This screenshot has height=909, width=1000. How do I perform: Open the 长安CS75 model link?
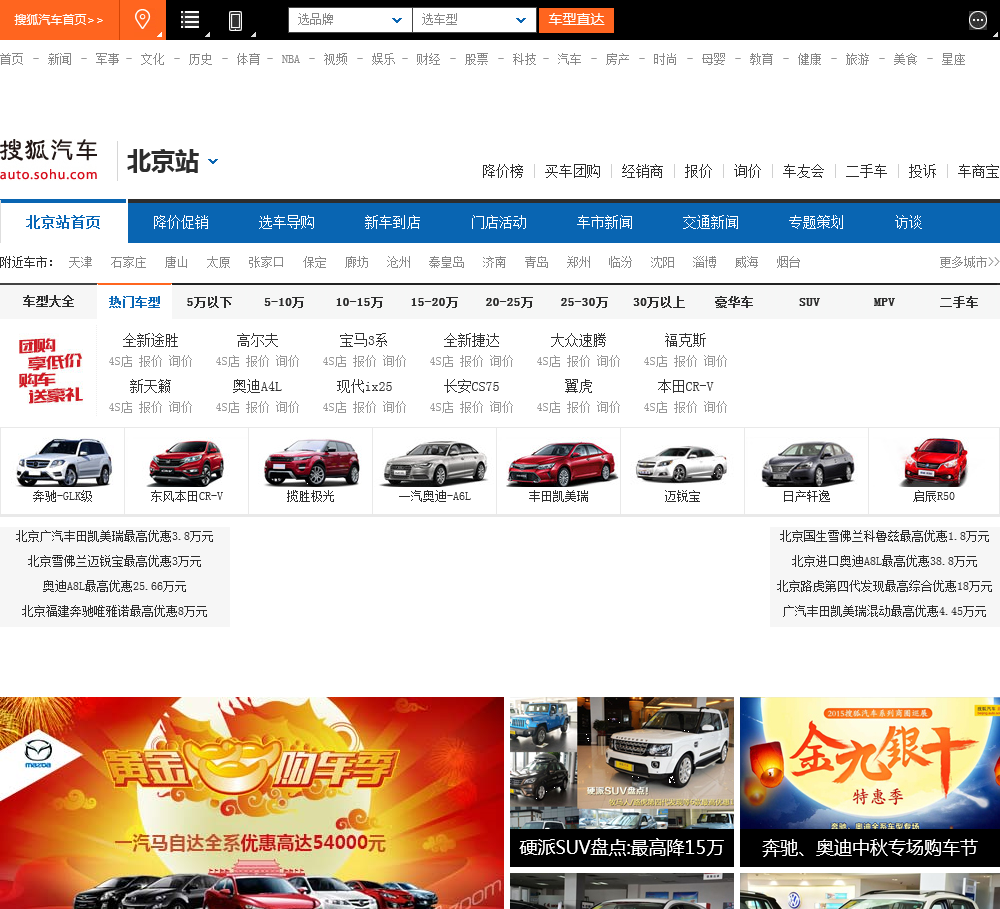pos(471,387)
